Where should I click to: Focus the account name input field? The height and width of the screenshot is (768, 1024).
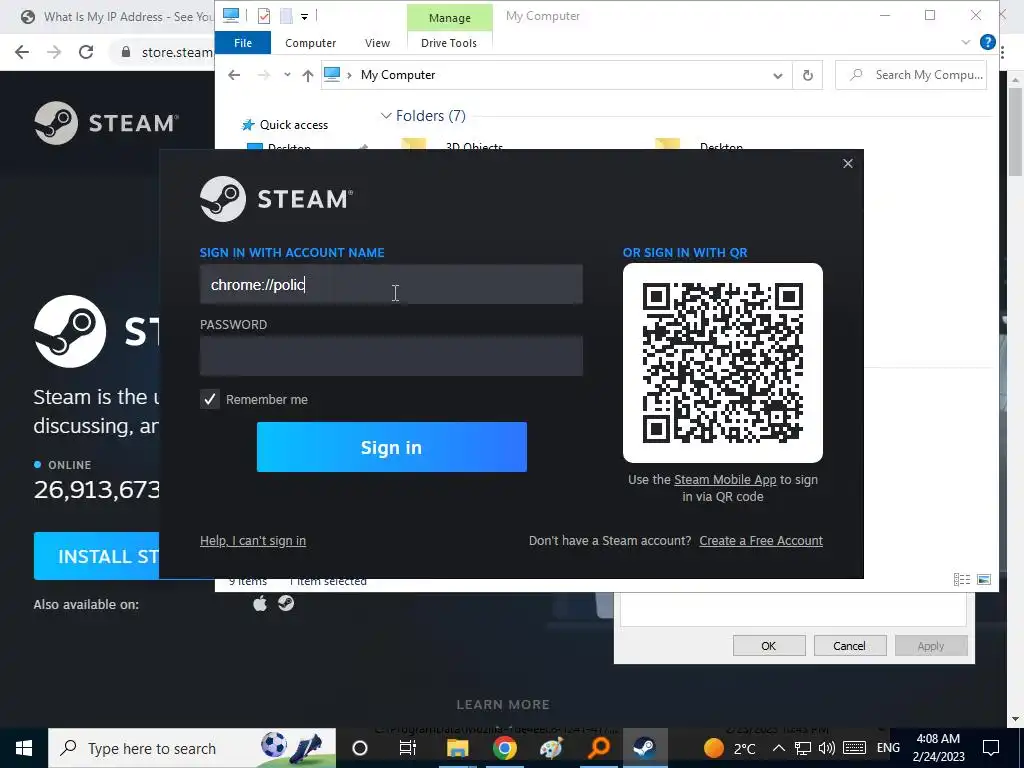click(391, 284)
